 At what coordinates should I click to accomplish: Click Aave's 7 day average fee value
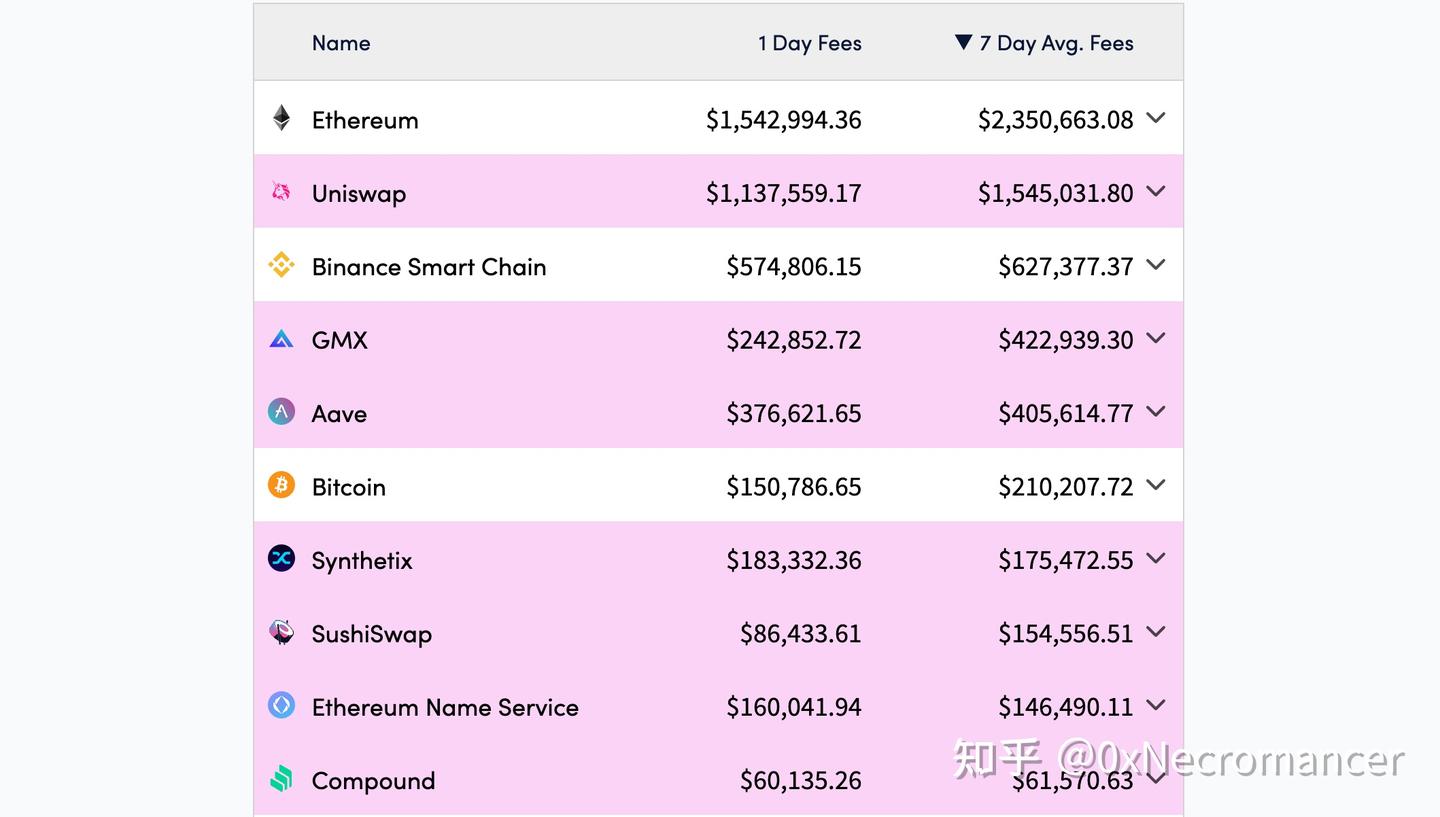tap(1065, 413)
